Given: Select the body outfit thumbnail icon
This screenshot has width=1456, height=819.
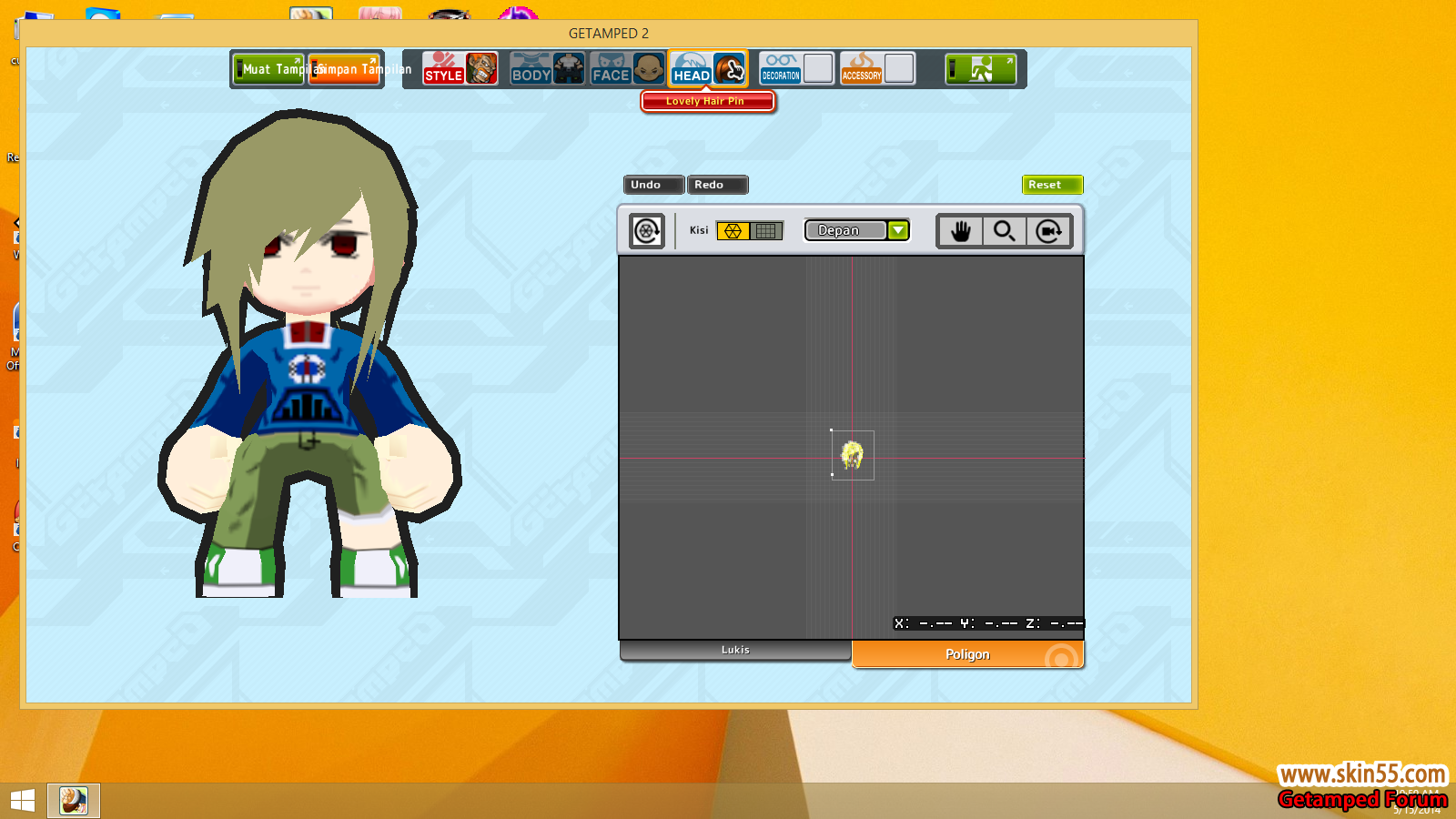Looking at the screenshot, I should tap(569, 68).
